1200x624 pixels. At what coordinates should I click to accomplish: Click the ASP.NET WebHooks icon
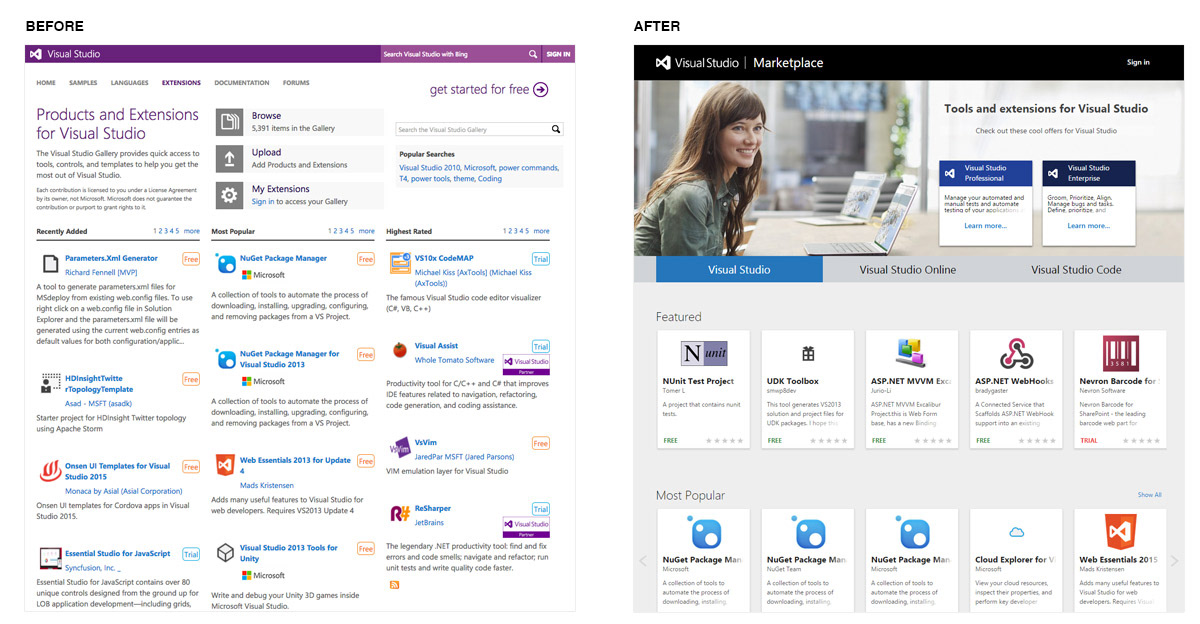pyautogui.click(x=1016, y=354)
